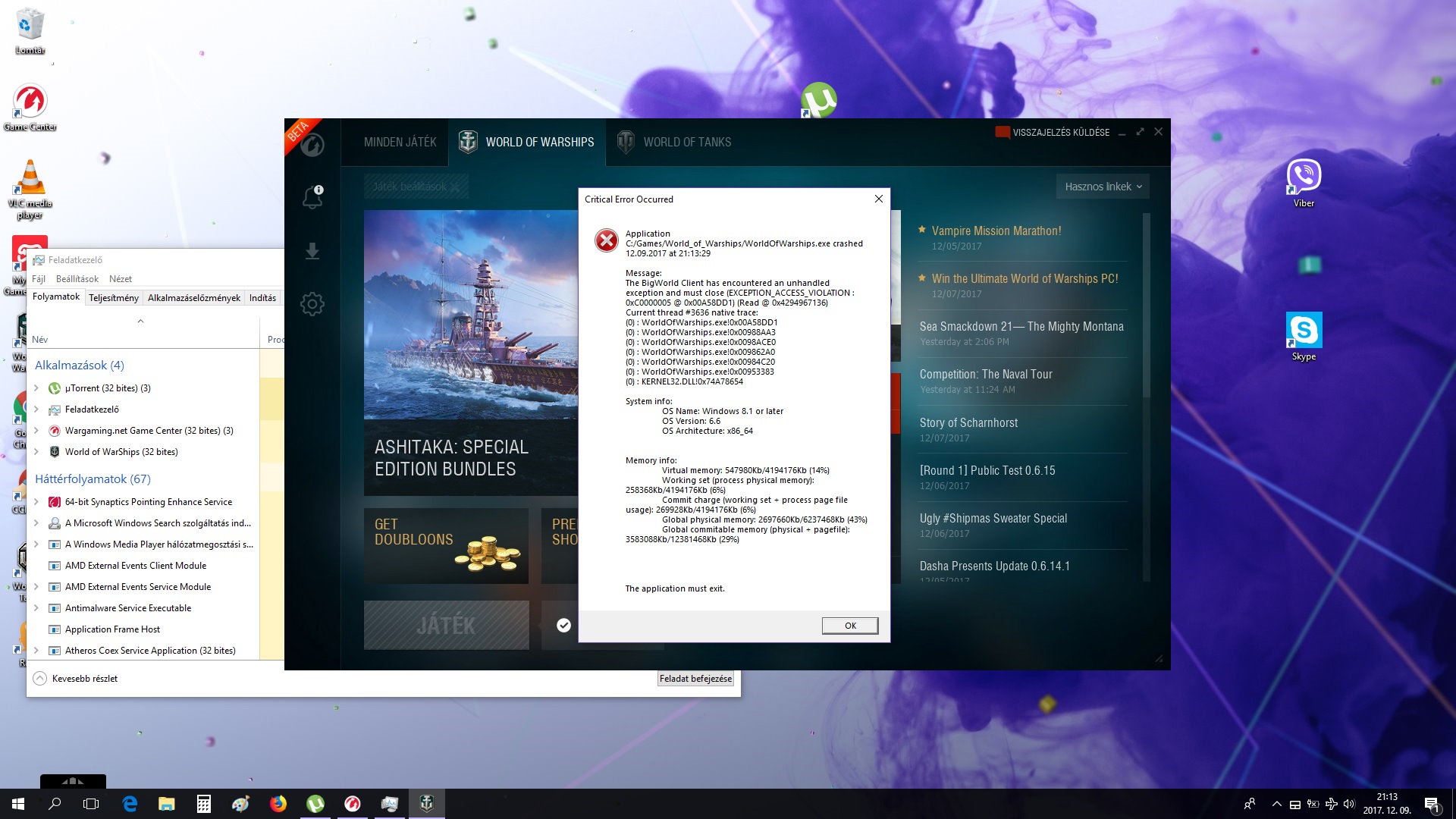Viewport: 1456px width, 819px height.
Task: Open the VLC media player desktop icon
Action: [30, 190]
